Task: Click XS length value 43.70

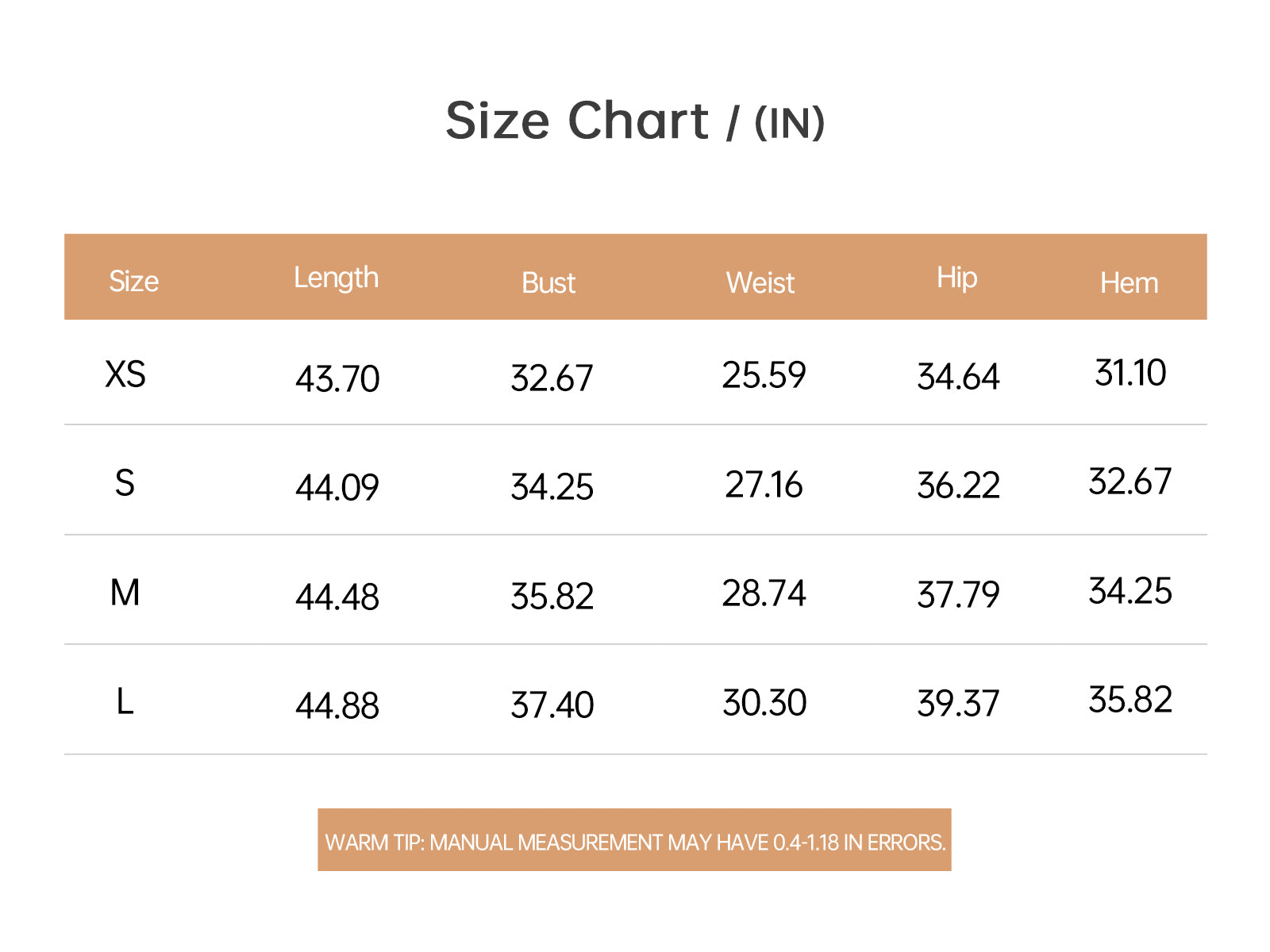Action: click(x=337, y=378)
